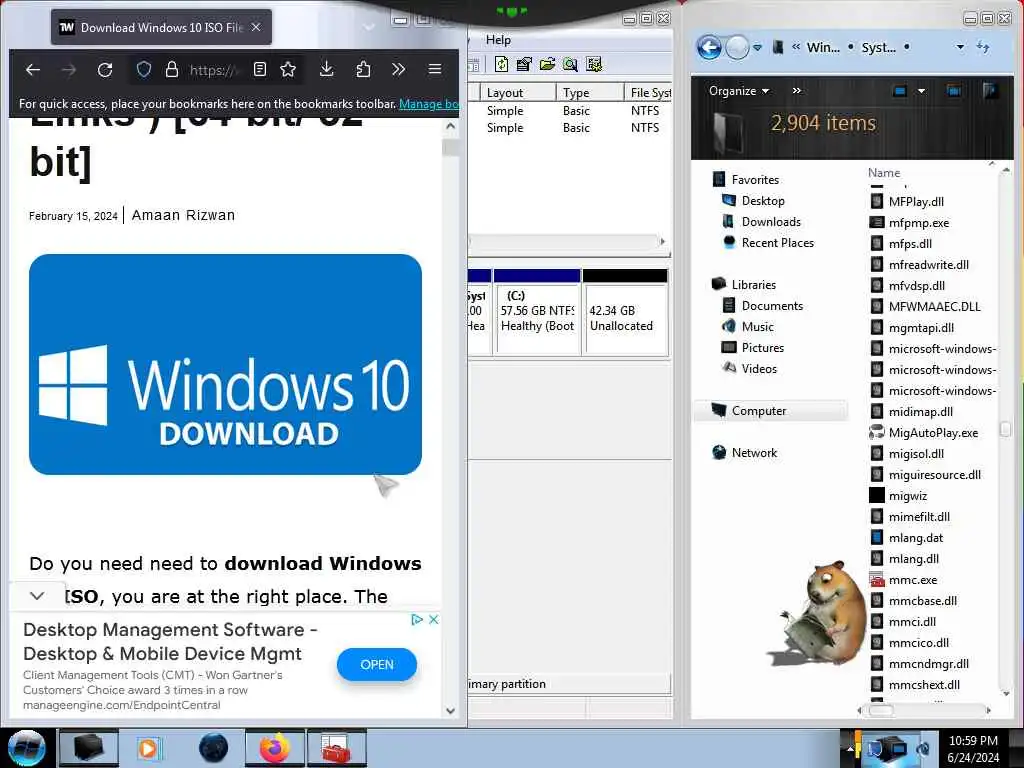The height and width of the screenshot is (768, 1024).
Task: Refresh the Explorer folder view
Action: pos(983,47)
